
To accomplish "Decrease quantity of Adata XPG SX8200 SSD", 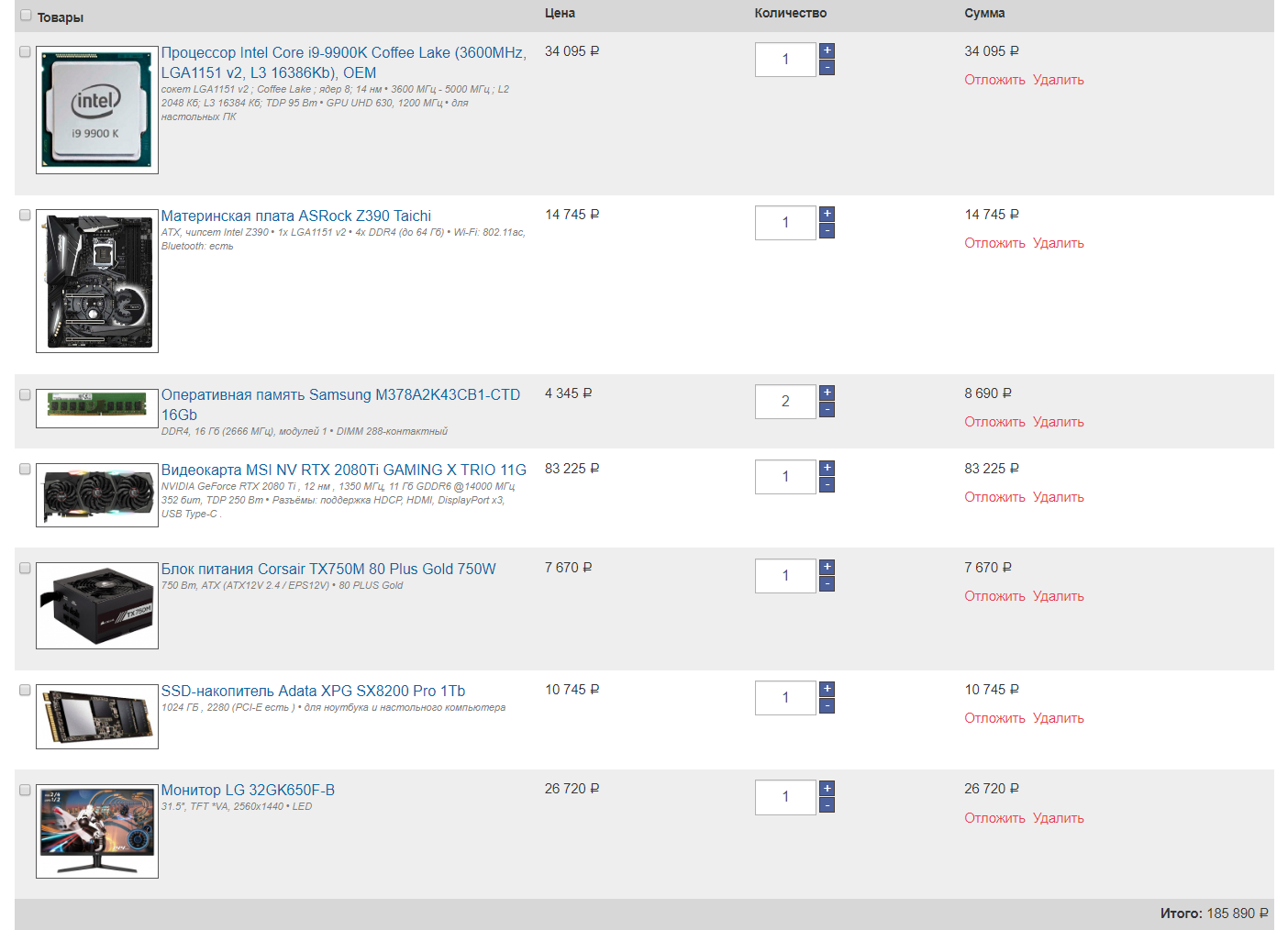I will (827, 706).
